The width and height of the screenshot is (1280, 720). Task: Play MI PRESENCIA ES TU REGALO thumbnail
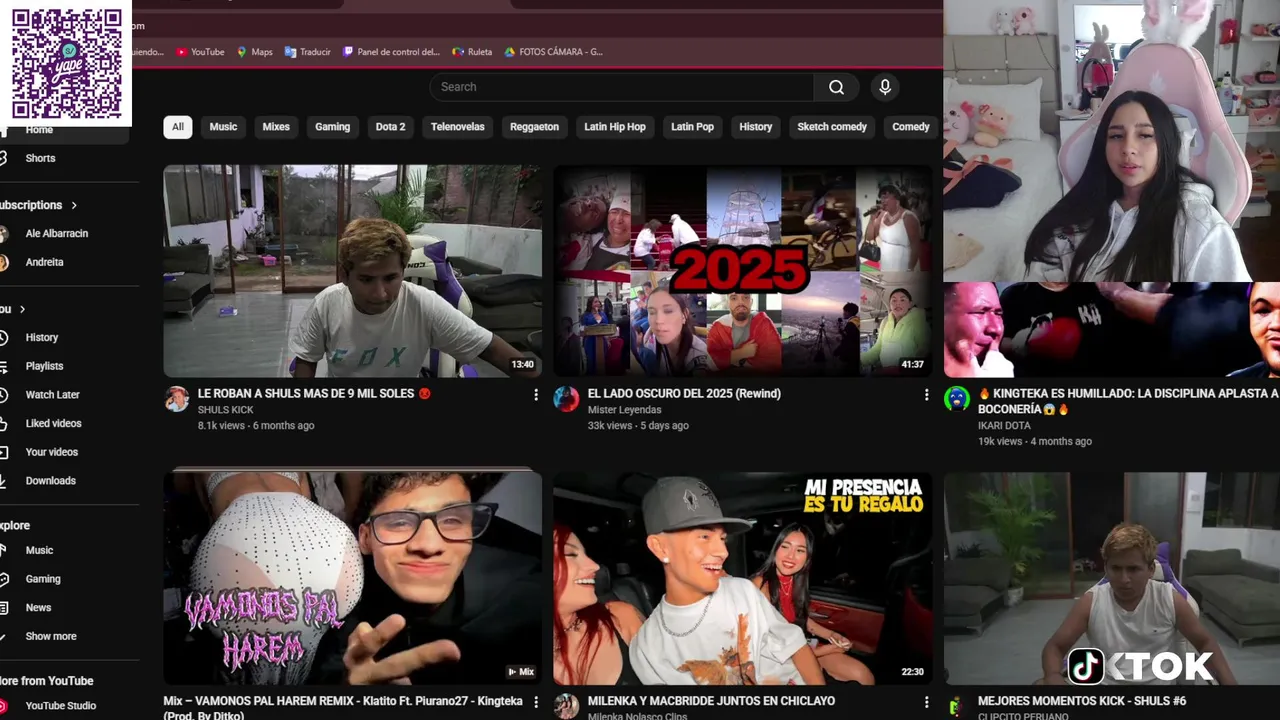click(743, 578)
